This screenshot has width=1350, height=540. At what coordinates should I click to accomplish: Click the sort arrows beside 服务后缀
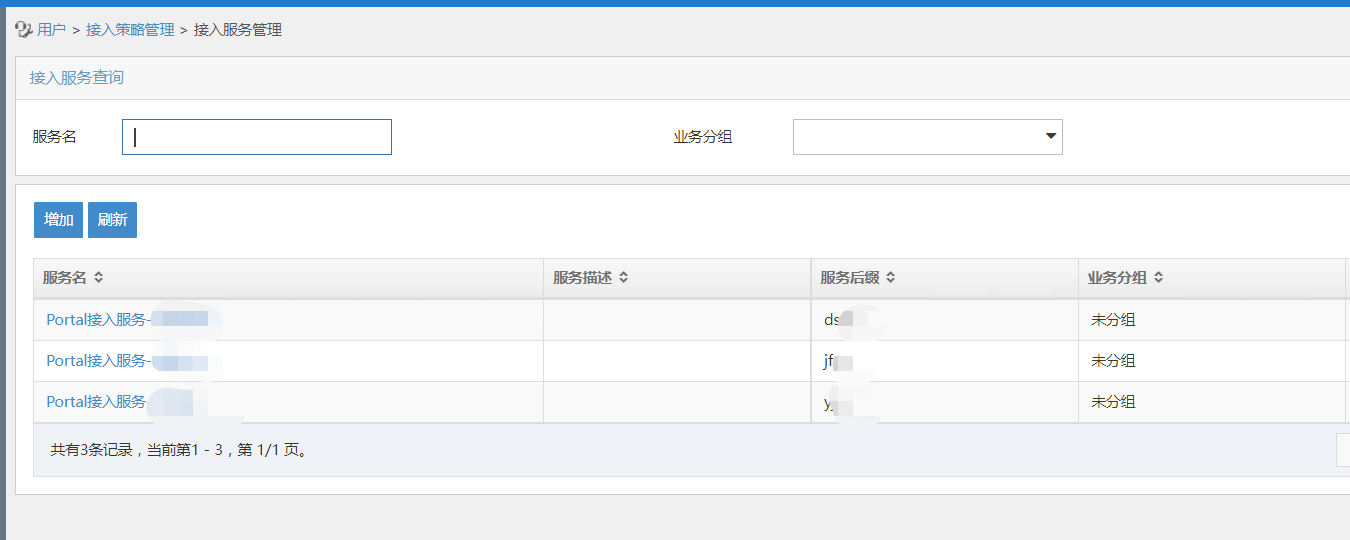(x=890, y=278)
